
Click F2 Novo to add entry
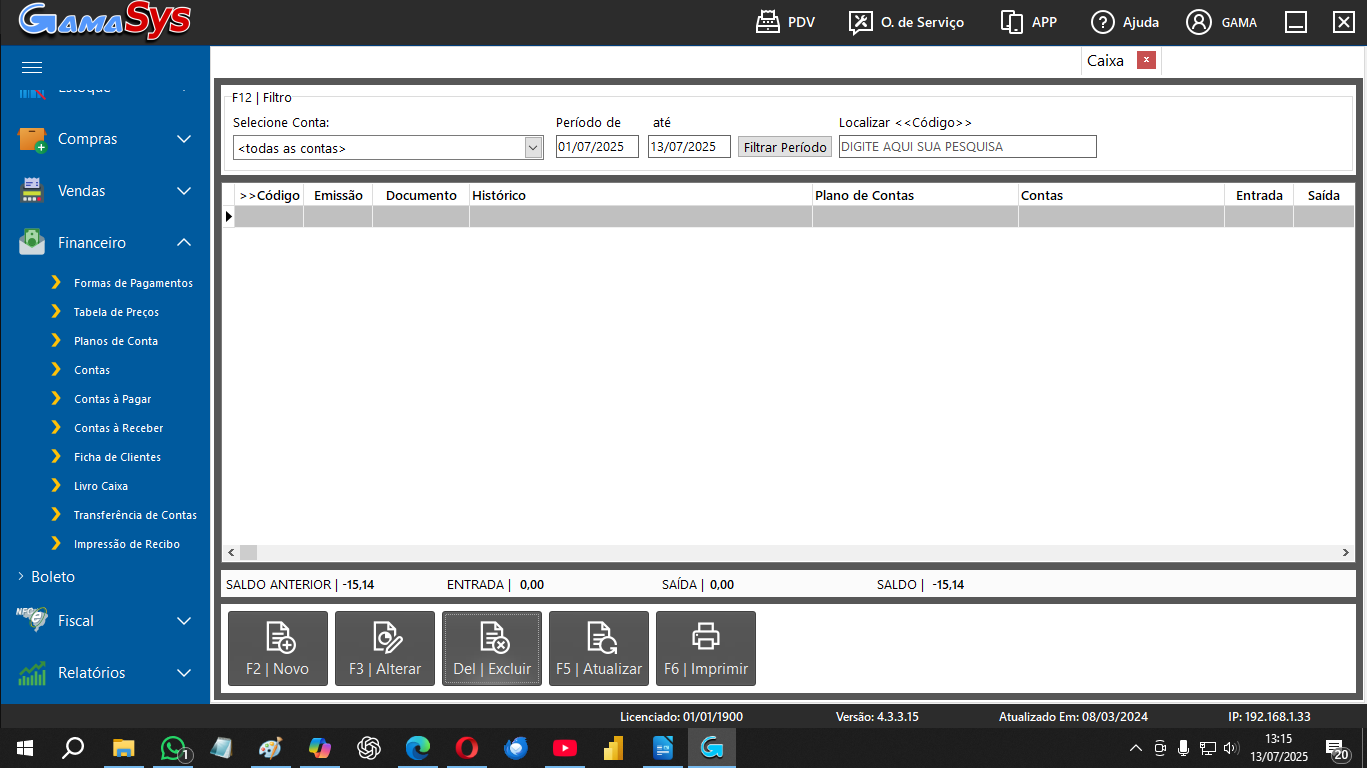(x=278, y=648)
